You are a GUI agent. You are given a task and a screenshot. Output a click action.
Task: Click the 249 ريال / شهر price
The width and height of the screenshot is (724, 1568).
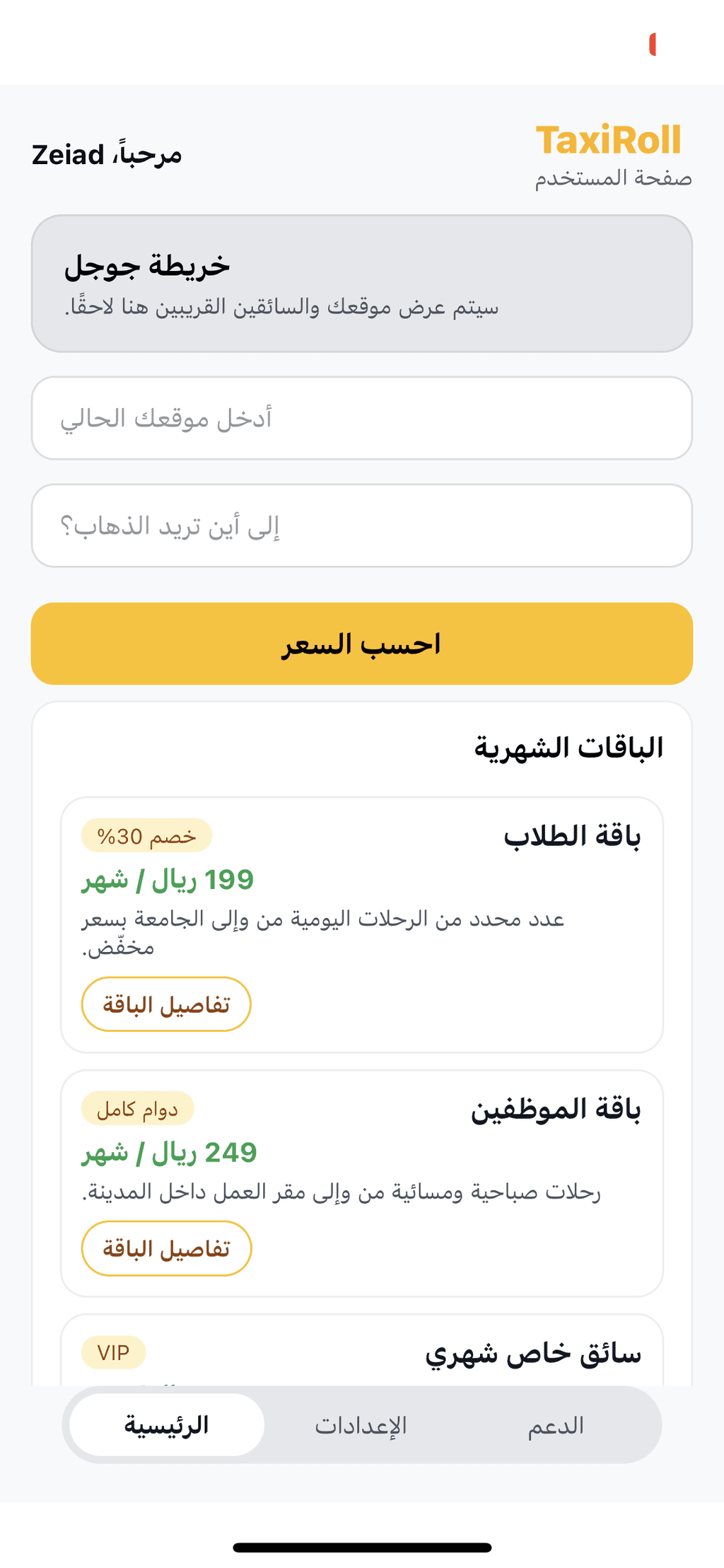169,1152
